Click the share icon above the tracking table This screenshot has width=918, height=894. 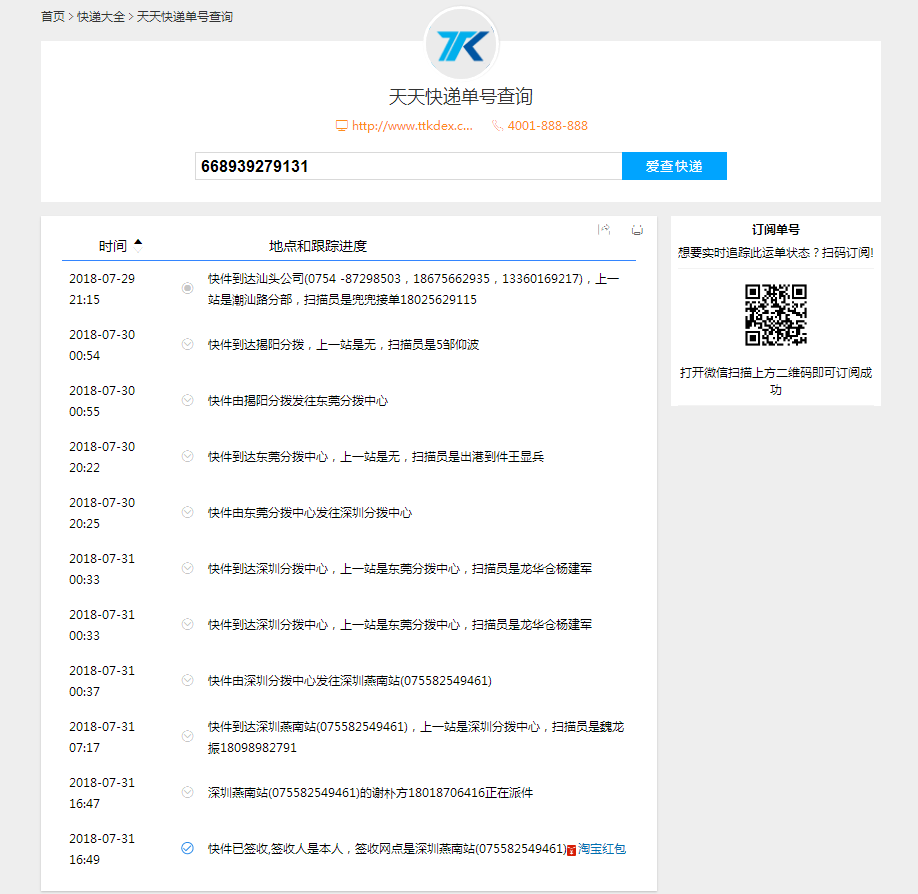604,230
